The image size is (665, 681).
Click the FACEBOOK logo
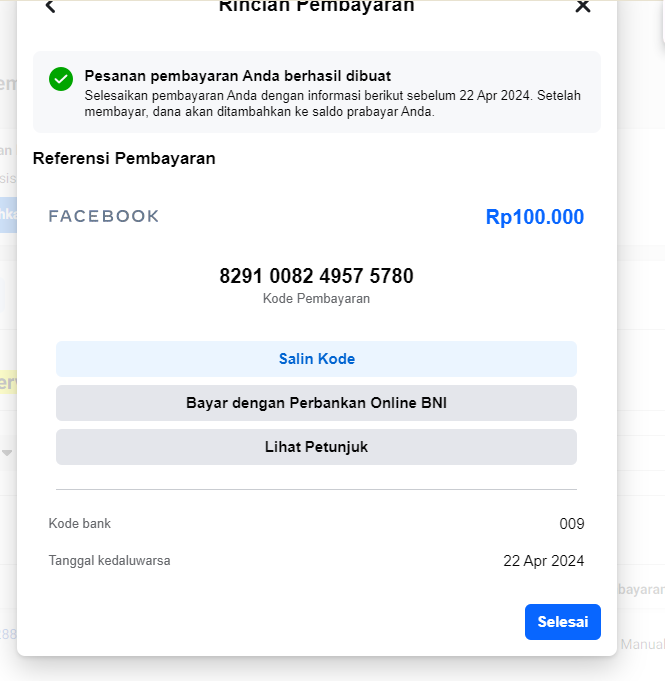pyautogui.click(x=104, y=216)
